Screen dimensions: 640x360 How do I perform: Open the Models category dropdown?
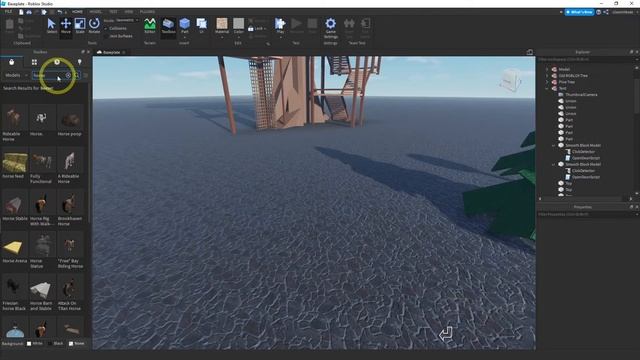(16, 75)
